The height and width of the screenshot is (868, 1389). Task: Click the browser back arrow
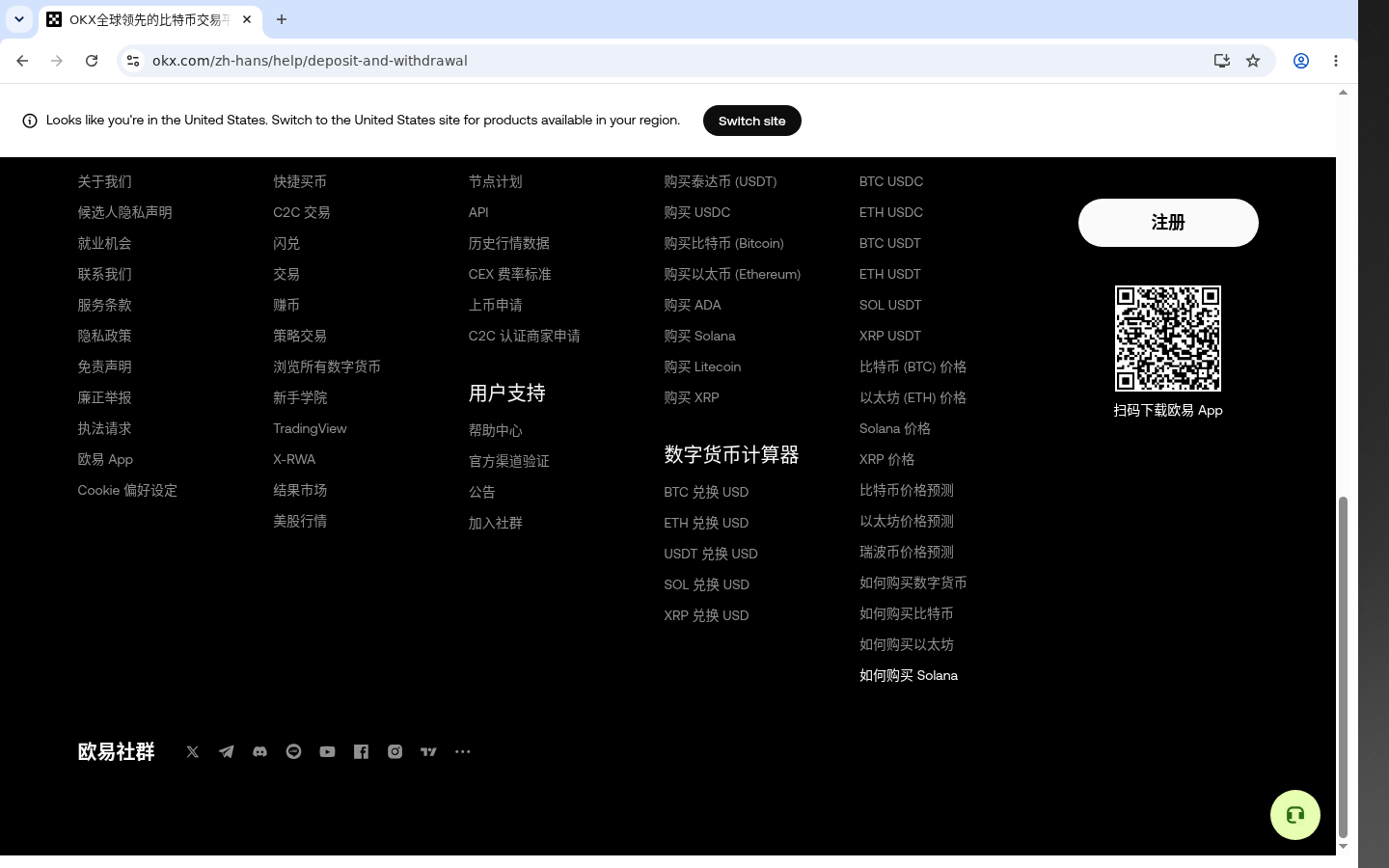click(x=22, y=61)
